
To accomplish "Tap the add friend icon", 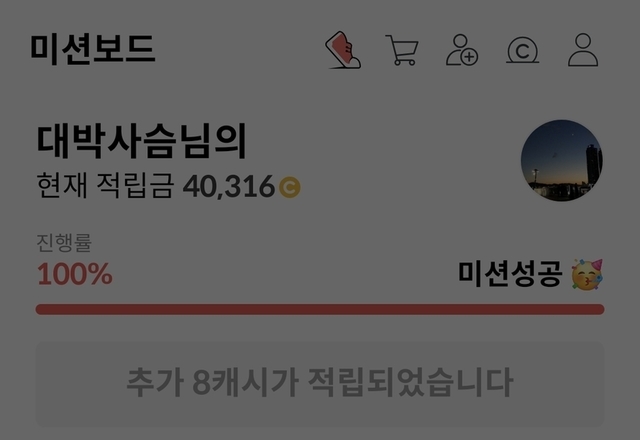I will tap(462, 50).
